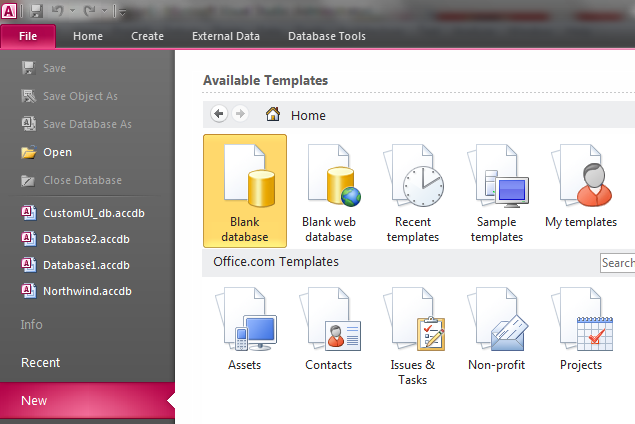
Task: Open the Undo history dropdown arrow
Action: coord(72,11)
